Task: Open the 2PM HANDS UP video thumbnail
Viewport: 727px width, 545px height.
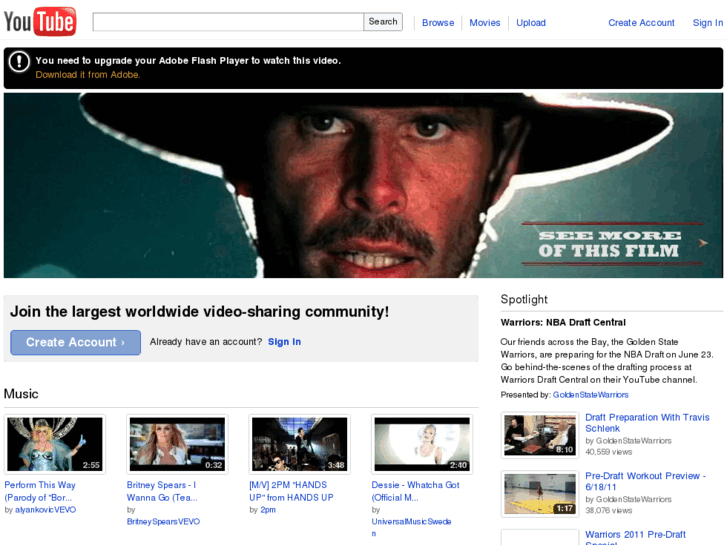Action: tap(300, 444)
